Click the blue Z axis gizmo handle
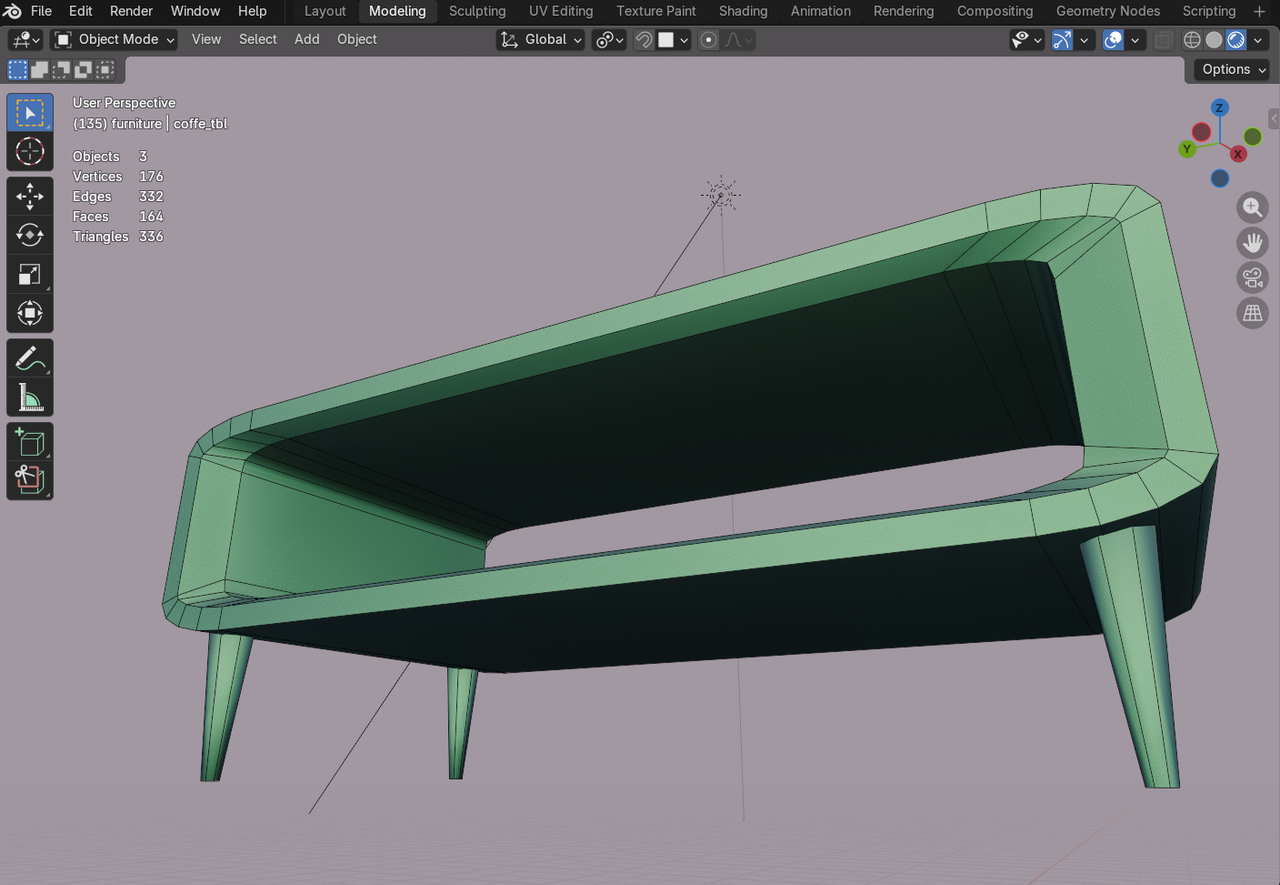This screenshot has width=1280, height=885. click(x=1220, y=108)
